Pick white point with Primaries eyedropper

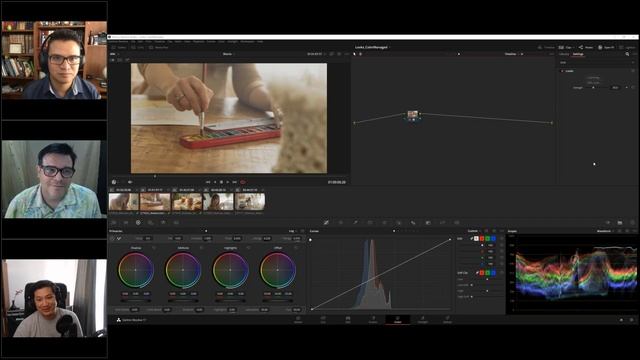click(119, 238)
